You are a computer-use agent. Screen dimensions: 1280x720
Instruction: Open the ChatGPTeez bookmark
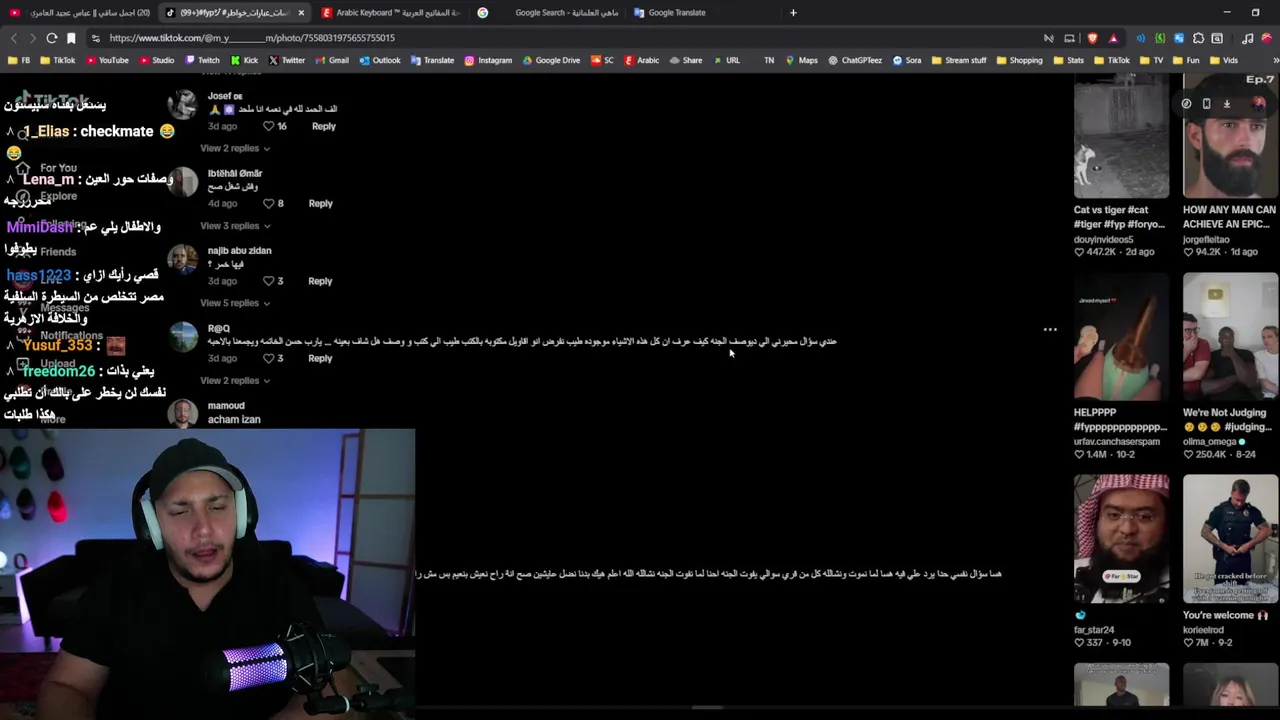854,60
